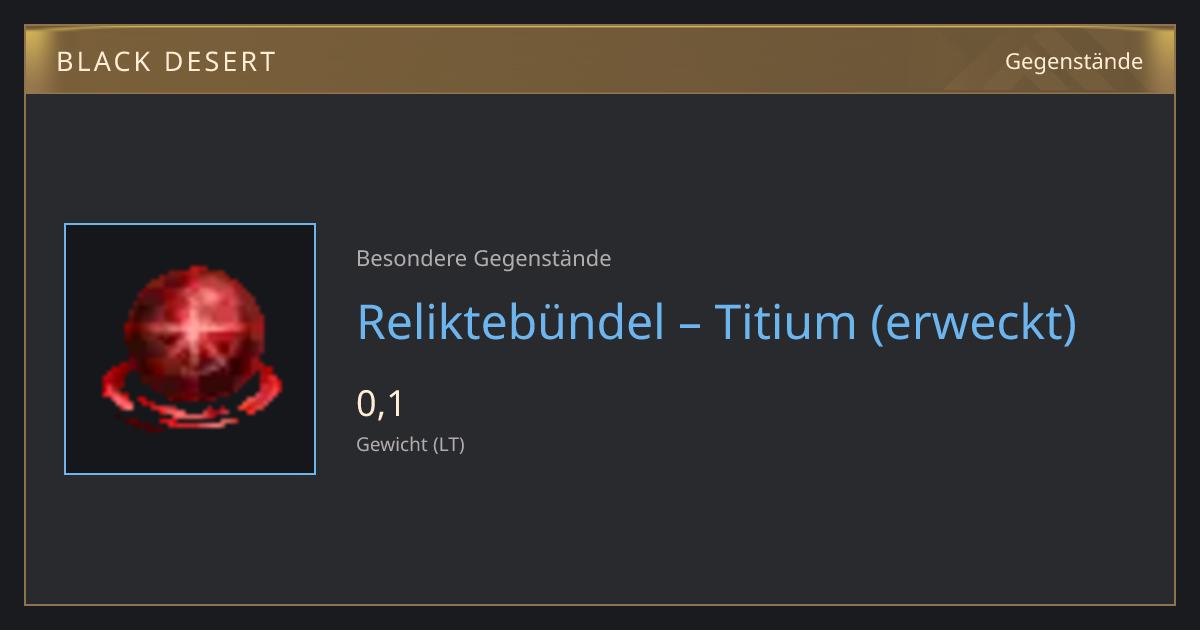Open the BLACK DESERT header title
The height and width of the screenshot is (630, 1200).
pos(166,62)
